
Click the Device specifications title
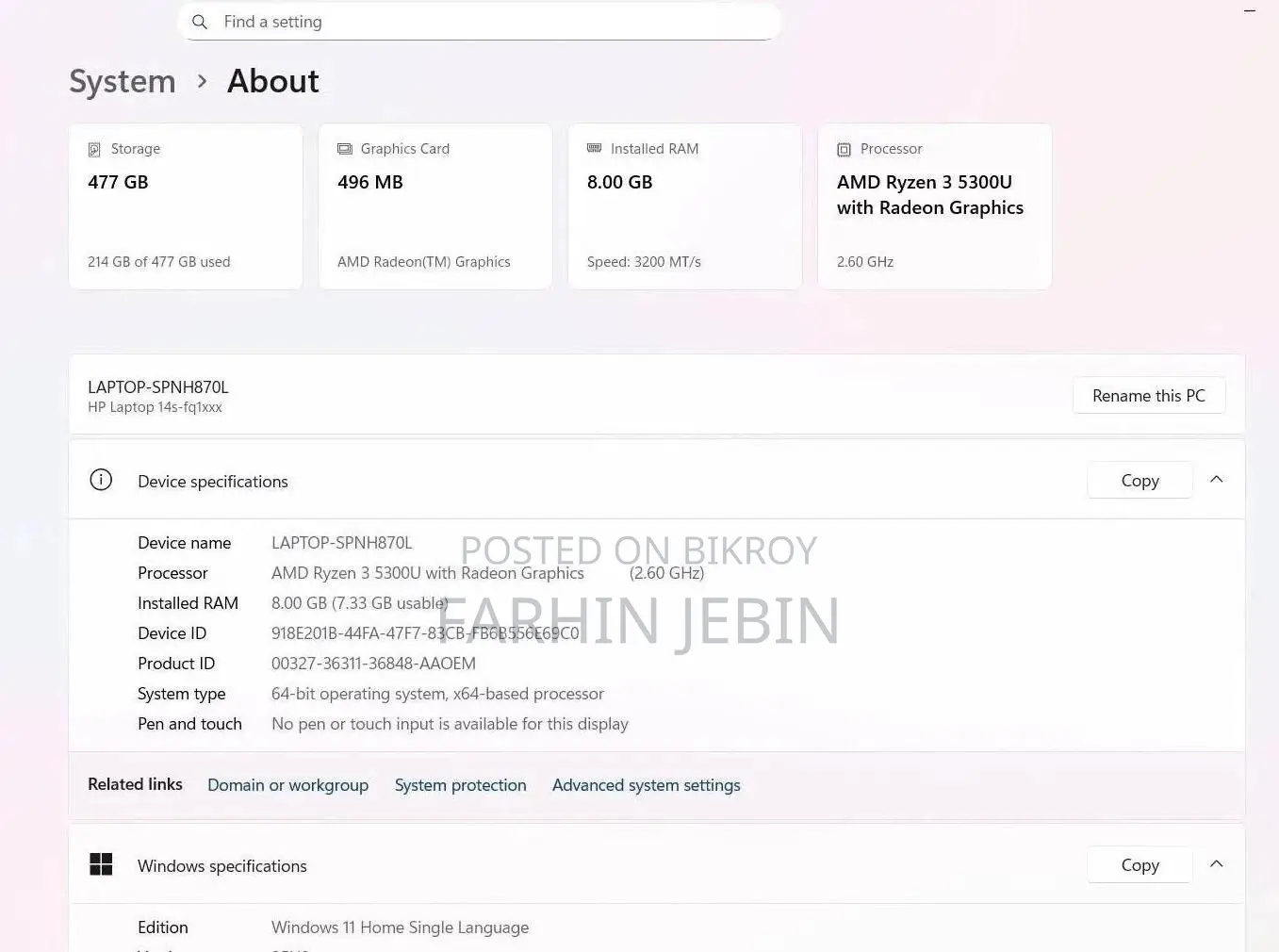(213, 482)
